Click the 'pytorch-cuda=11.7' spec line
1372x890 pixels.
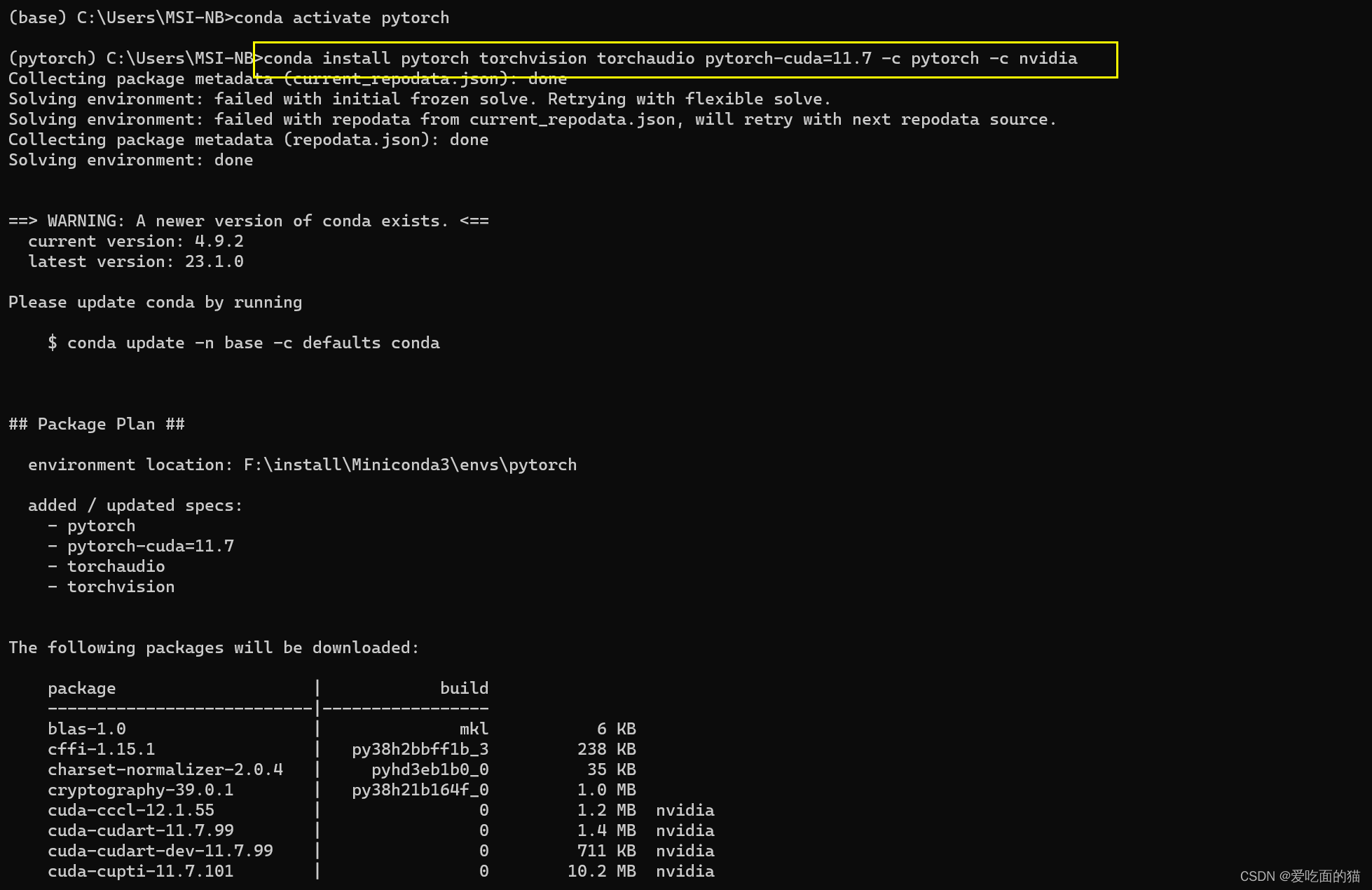coord(150,547)
